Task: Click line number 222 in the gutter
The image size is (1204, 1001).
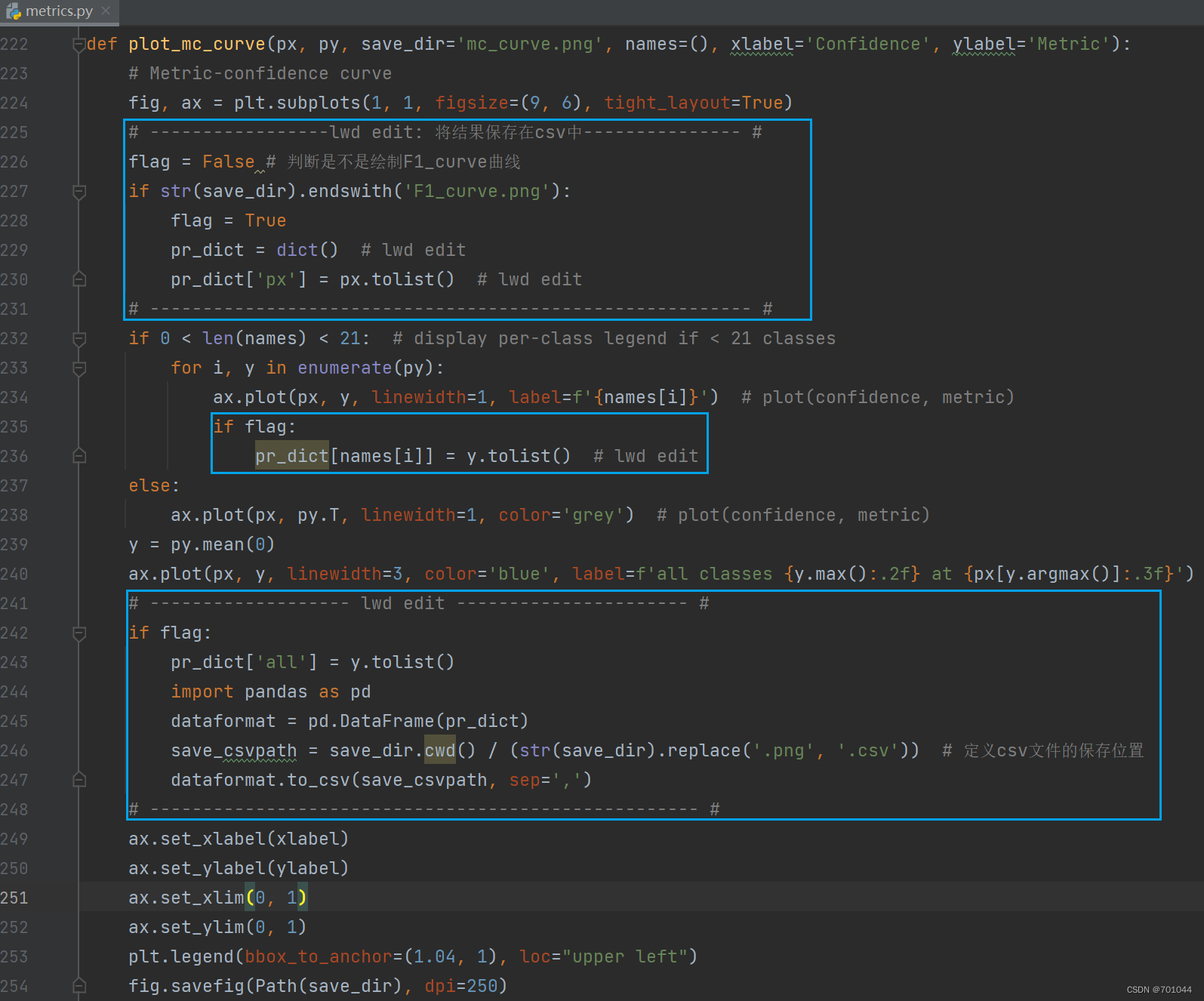Action: [x=14, y=45]
